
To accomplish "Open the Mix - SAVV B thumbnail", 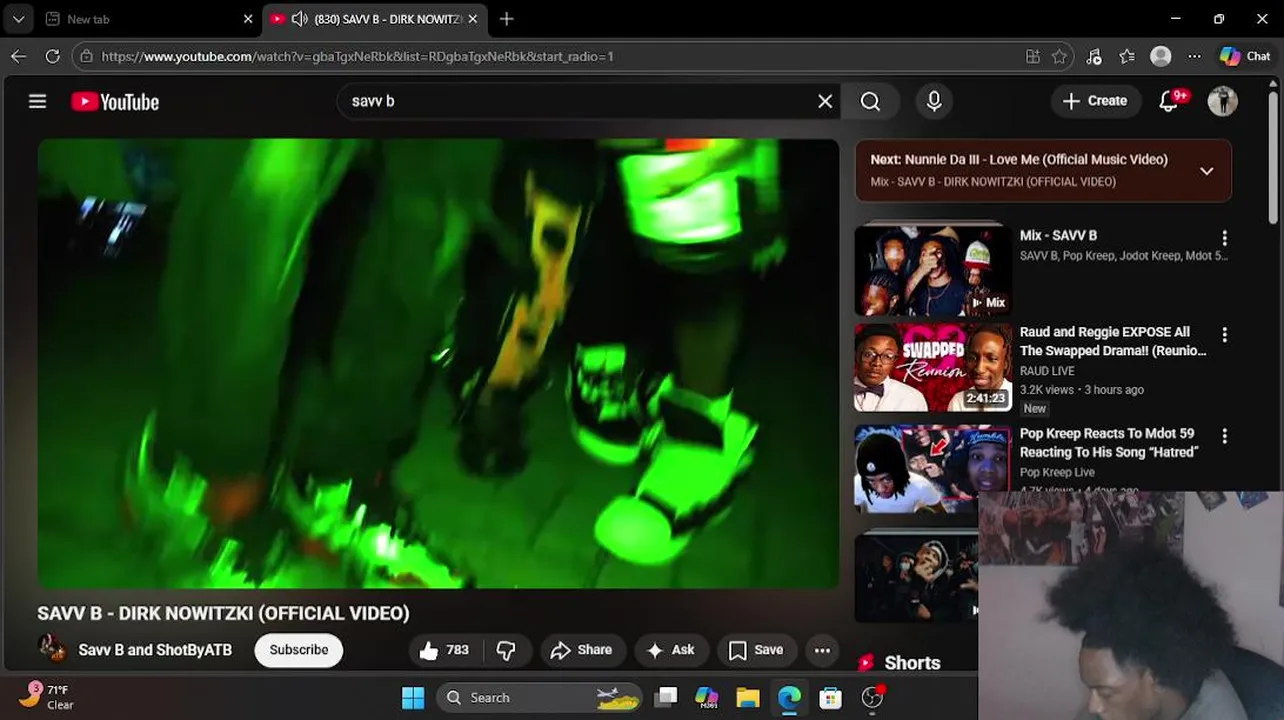I will 932,270.
